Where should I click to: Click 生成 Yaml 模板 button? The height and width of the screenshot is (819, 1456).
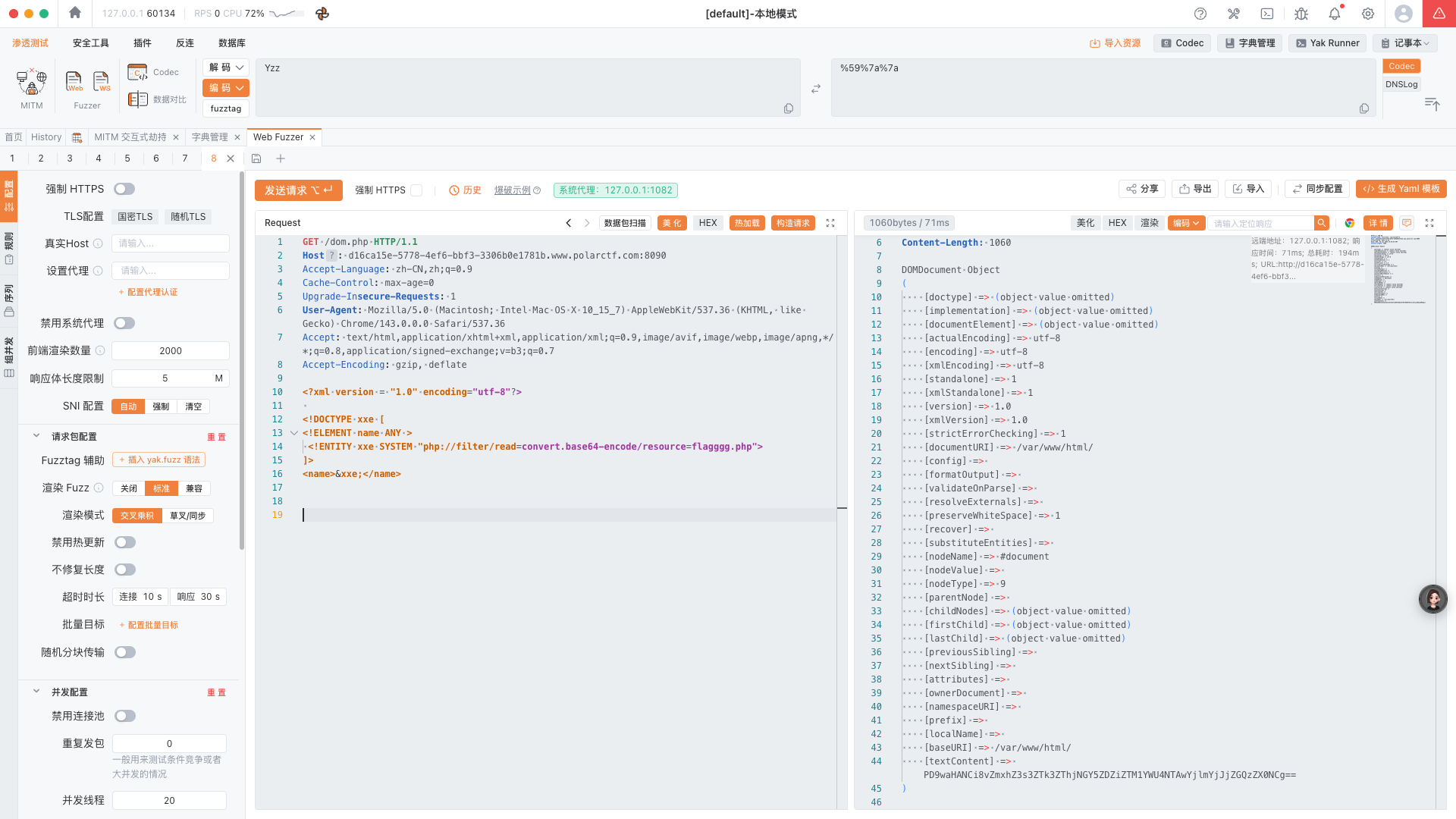coord(1401,189)
